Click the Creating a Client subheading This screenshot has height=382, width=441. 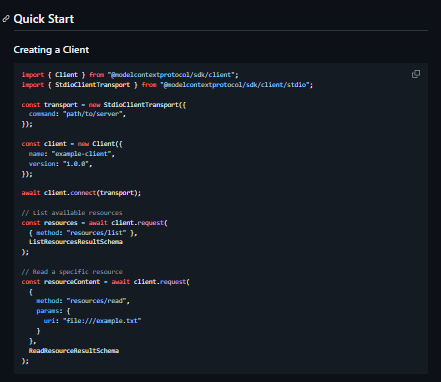51,50
